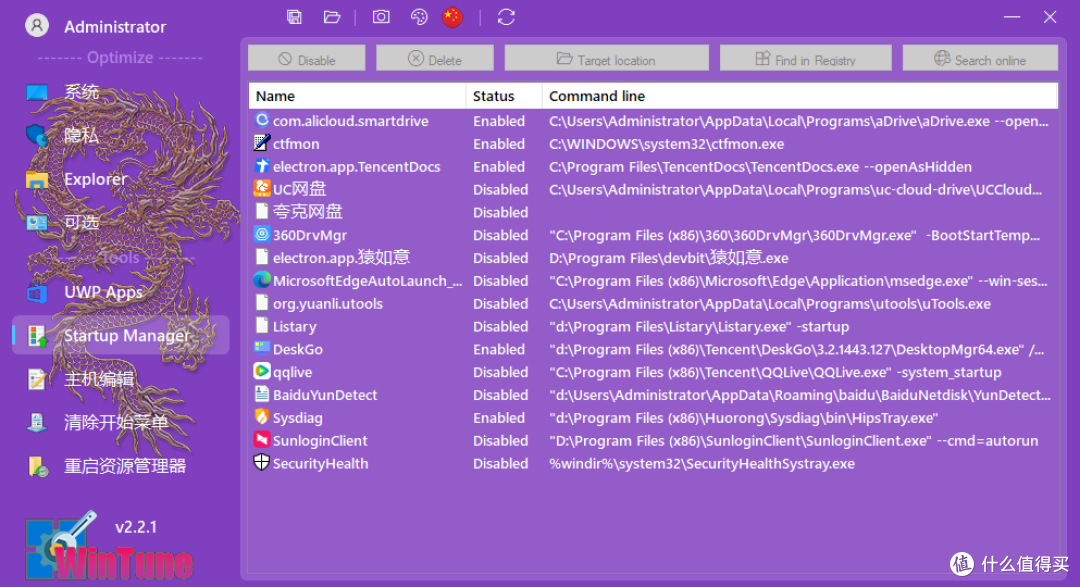The image size is (1080, 587).
Task: Open the color palette theme icon
Action: (x=420, y=17)
